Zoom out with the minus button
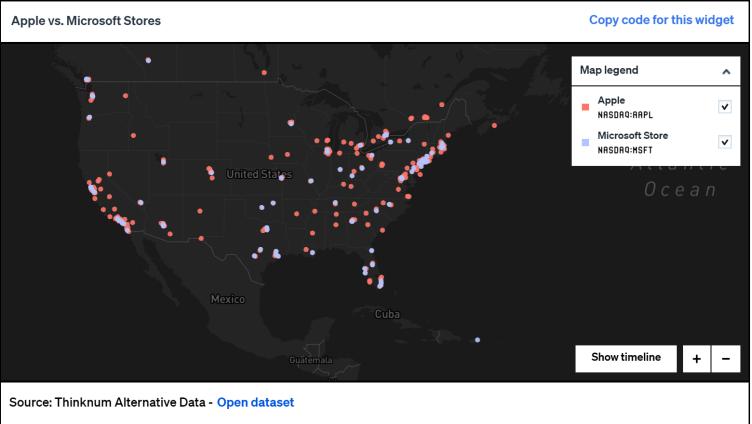Viewport: 752px width, 424px height. coord(726,359)
